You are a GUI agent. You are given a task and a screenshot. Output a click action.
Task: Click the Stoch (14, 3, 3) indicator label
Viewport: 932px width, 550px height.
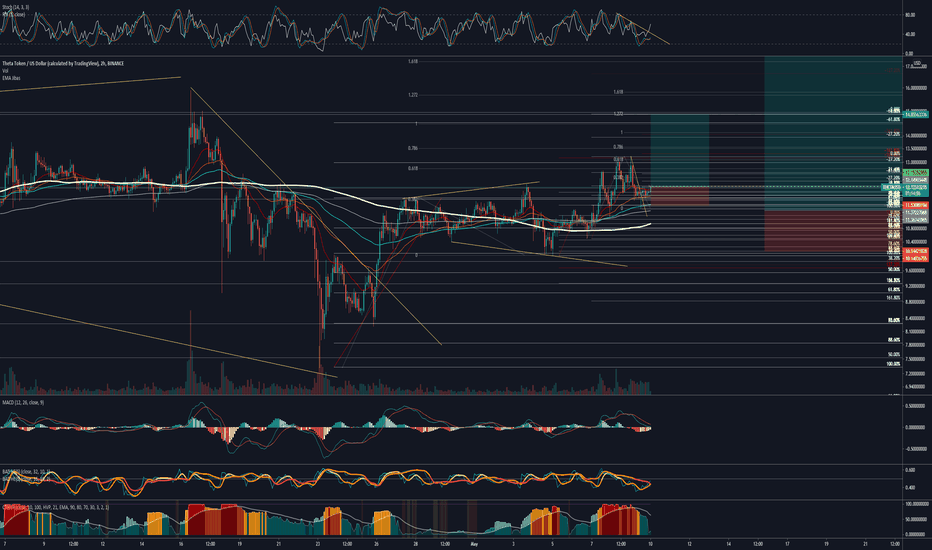coord(15,7)
